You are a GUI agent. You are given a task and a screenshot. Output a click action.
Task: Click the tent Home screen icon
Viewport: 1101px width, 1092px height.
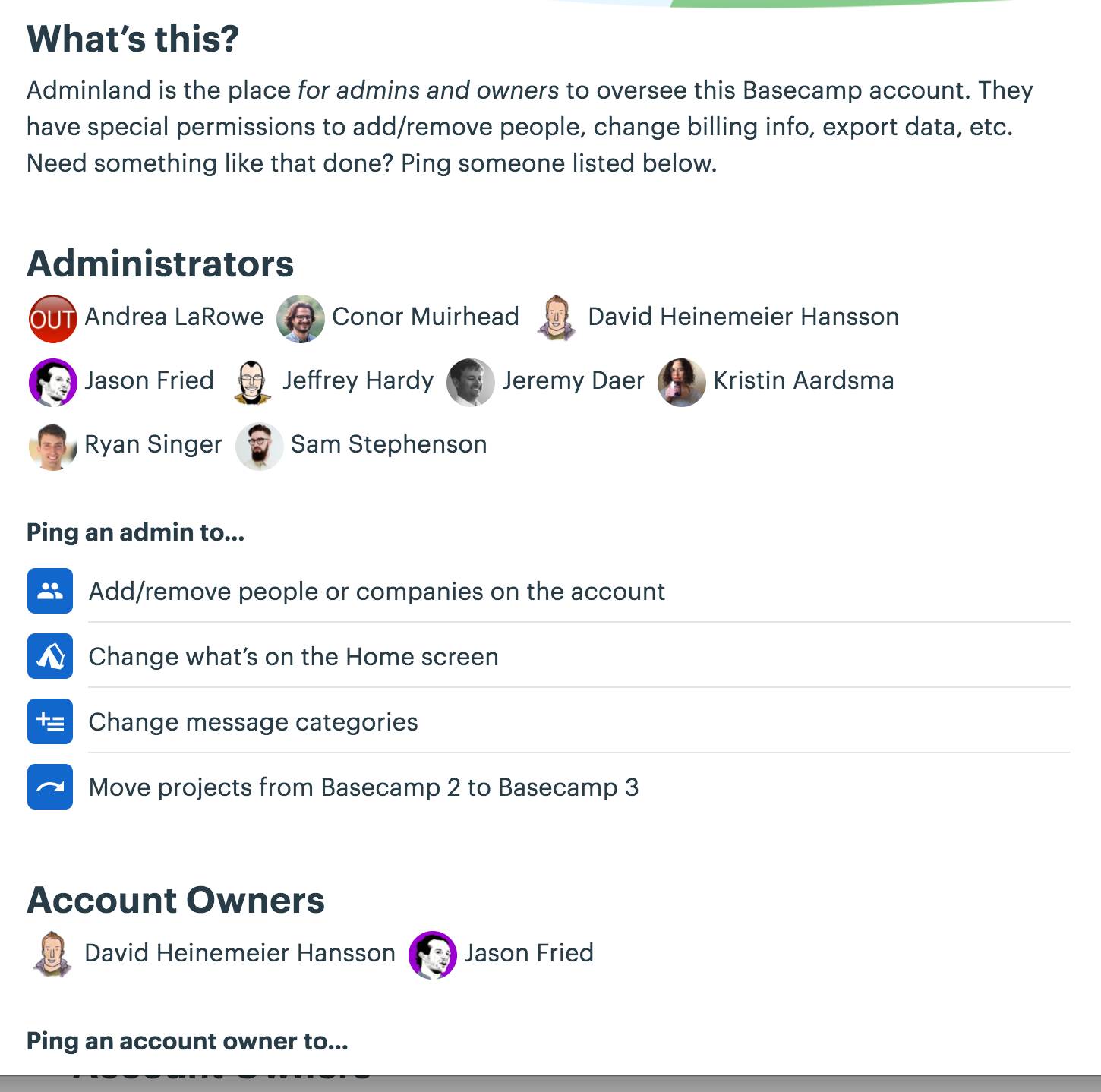49,656
